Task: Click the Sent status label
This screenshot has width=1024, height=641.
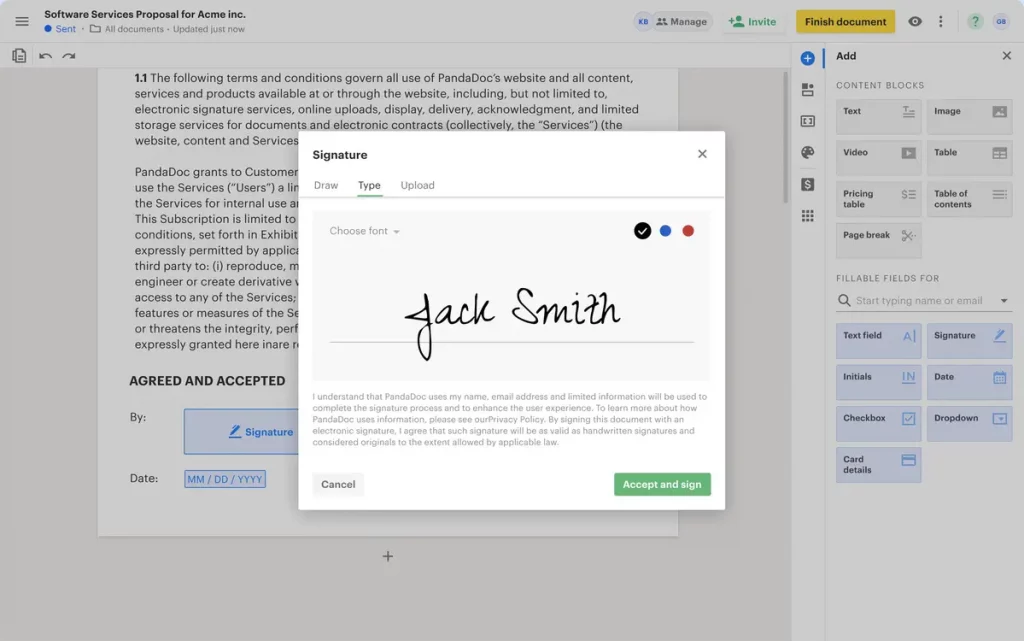Action: click(x=60, y=29)
